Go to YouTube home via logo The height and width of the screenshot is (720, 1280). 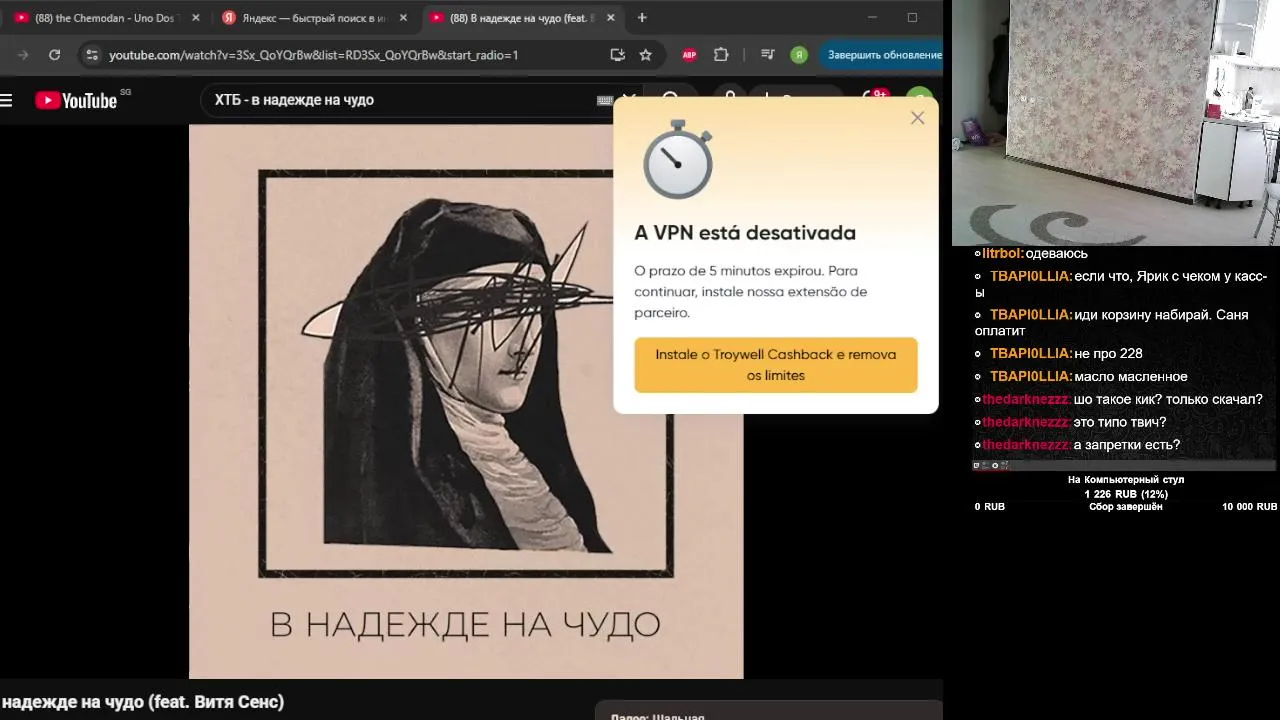click(x=77, y=100)
